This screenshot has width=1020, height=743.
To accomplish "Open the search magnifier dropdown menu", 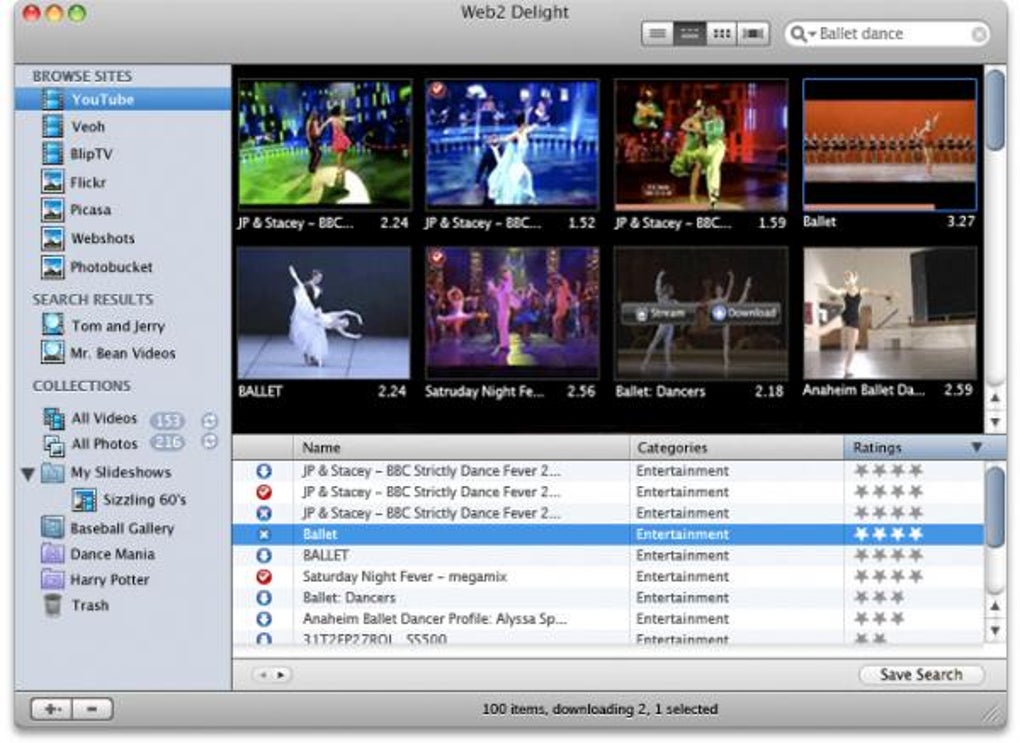I will pyautogui.click(x=802, y=34).
